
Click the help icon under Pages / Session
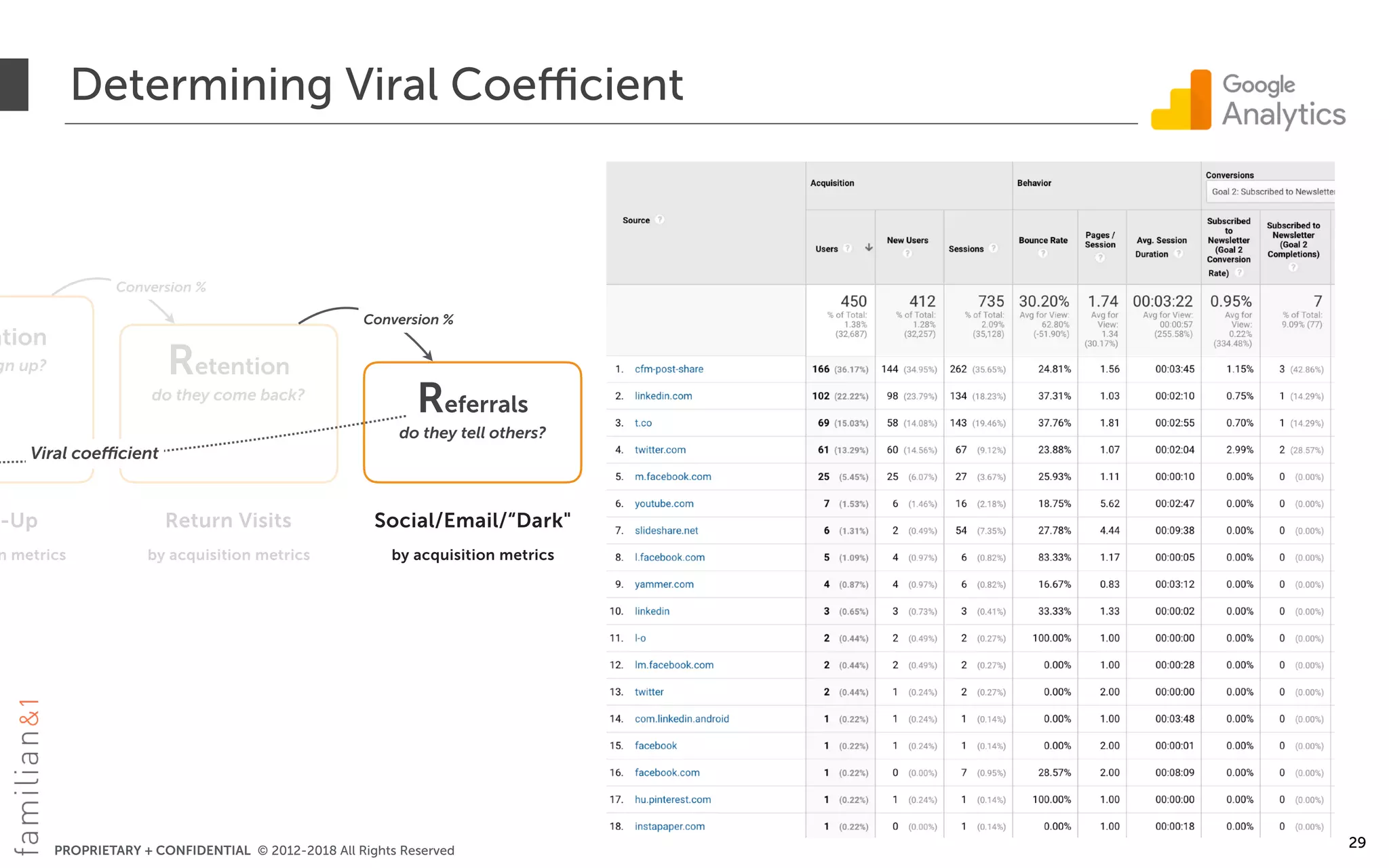pyautogui.click(x=1100, y=258)
